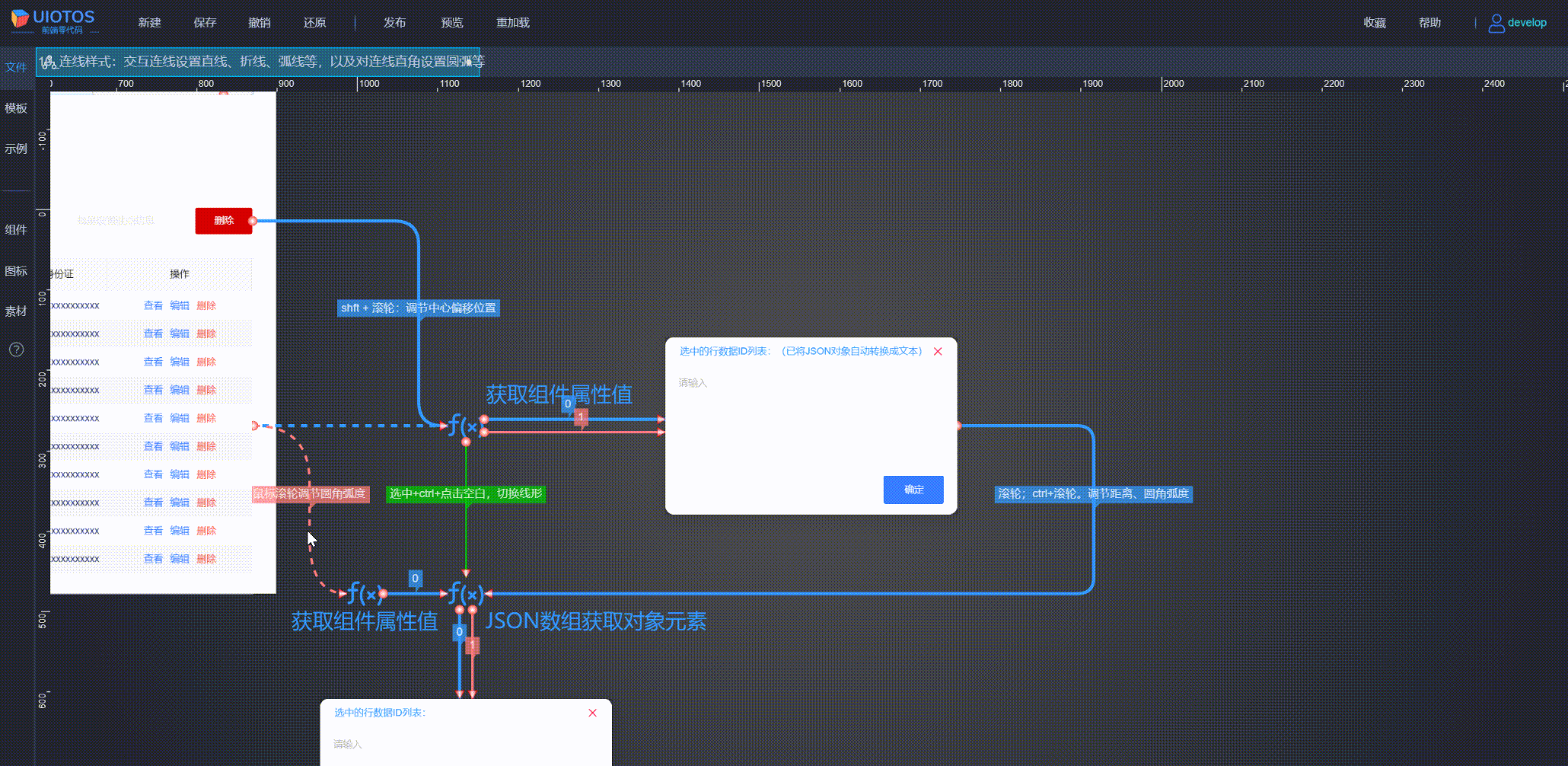1568x766 pixels.
Task: Open the 文件 sidebar tab
Action: 16,67
